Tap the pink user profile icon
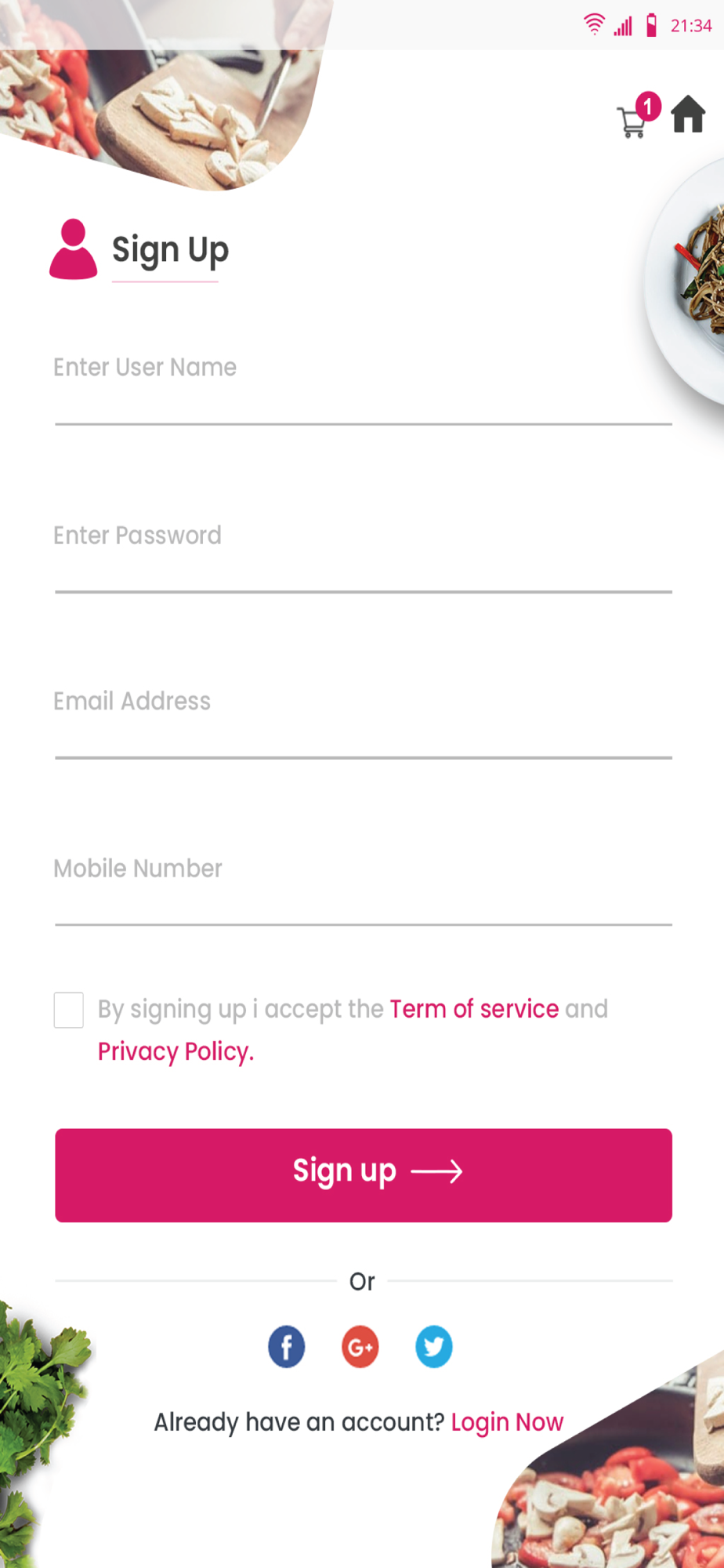Screen dimensions: 724x1568 coord(74,249)
